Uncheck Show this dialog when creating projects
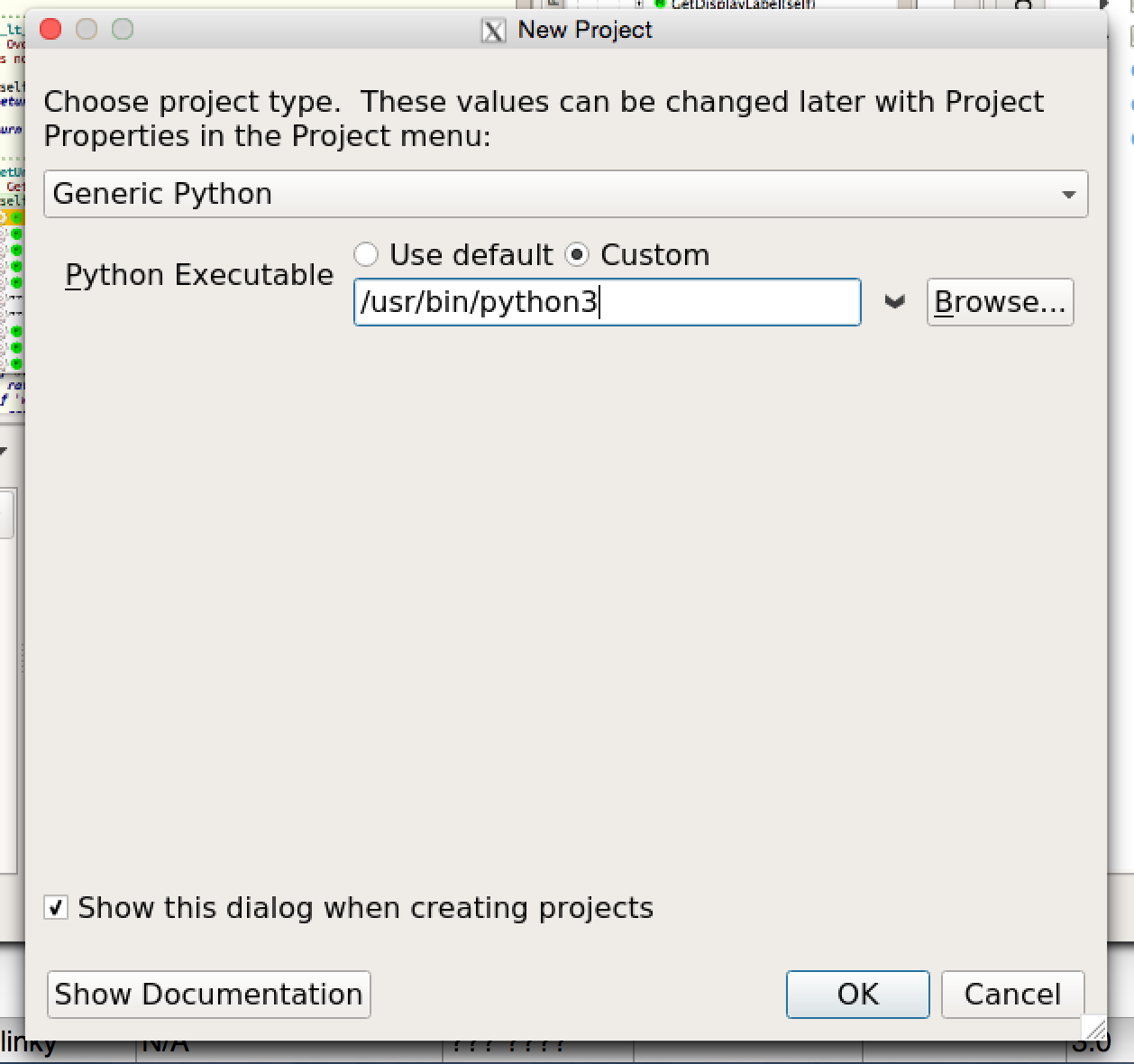Viewport: 1134px width, 1064px height. (x=56, y=907)
